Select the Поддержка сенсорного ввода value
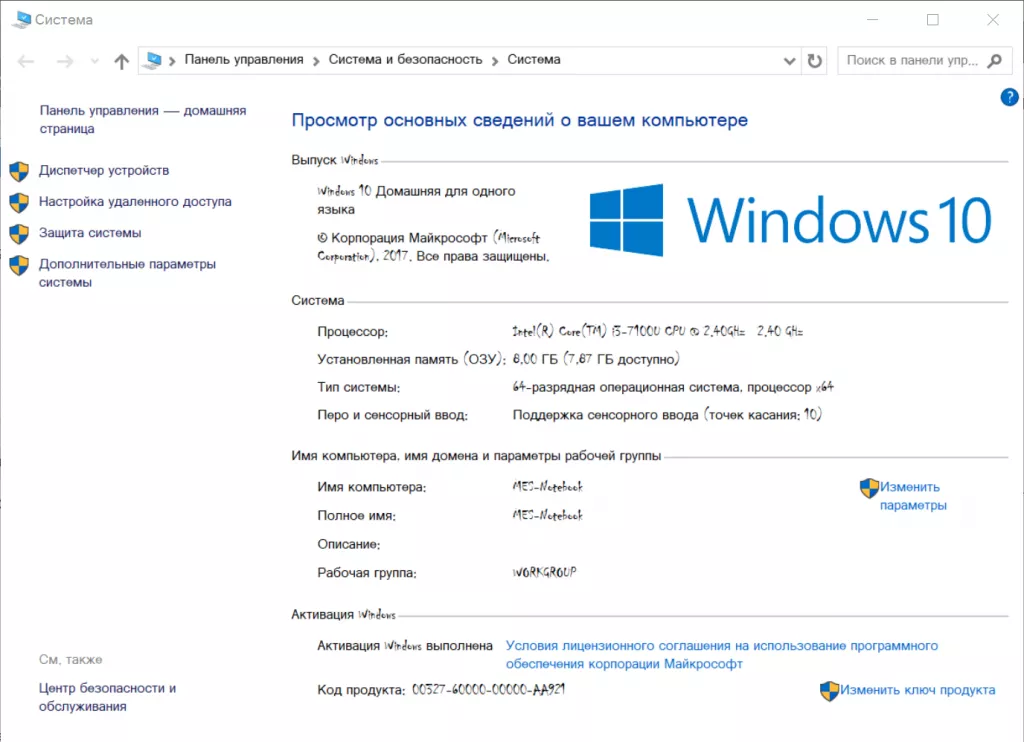 point(667,414)
